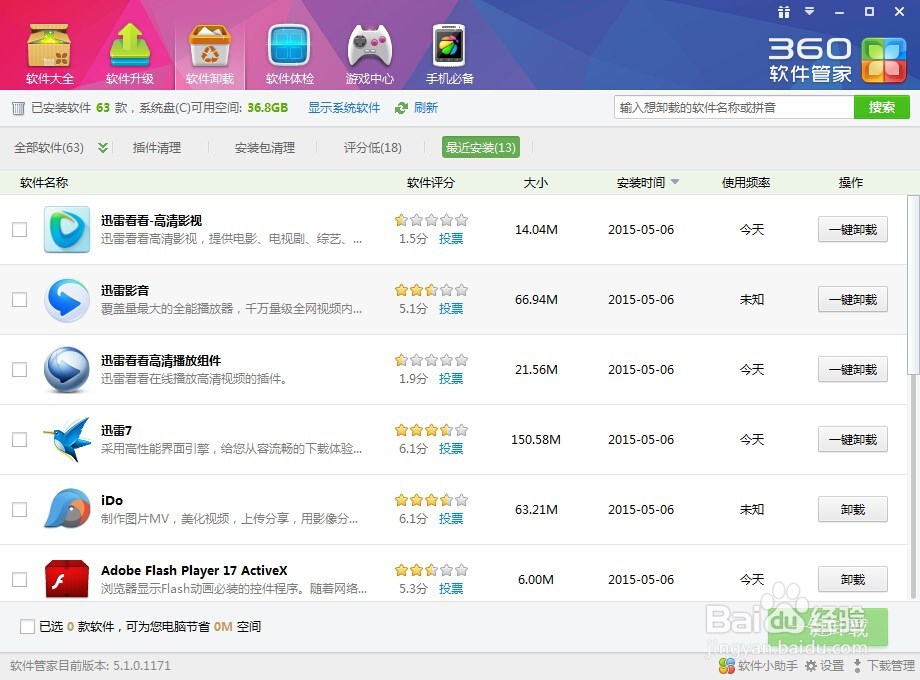Click the gift box icon in title bar
The width and height of the screenshot is (920, 680).
tap(783, 12)
